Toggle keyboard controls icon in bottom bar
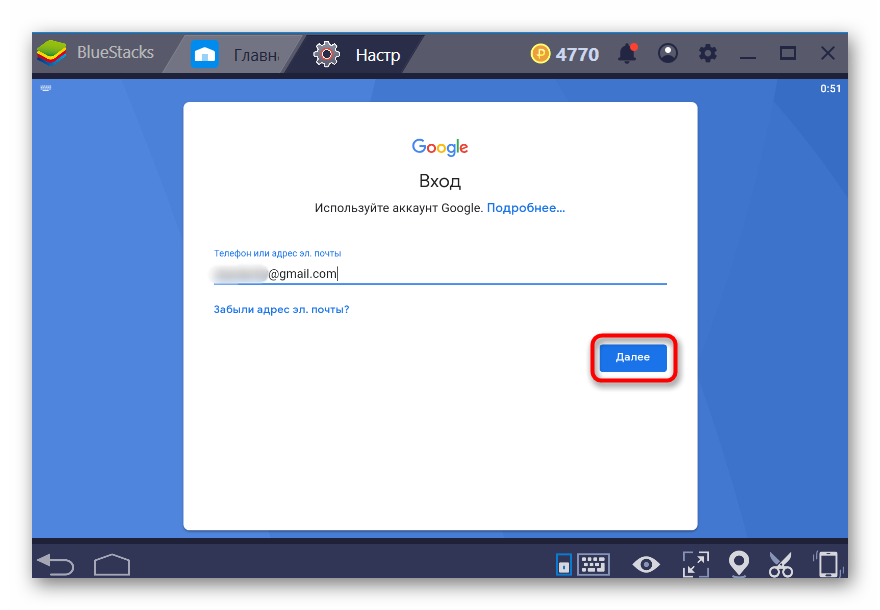 coord(563,565)
